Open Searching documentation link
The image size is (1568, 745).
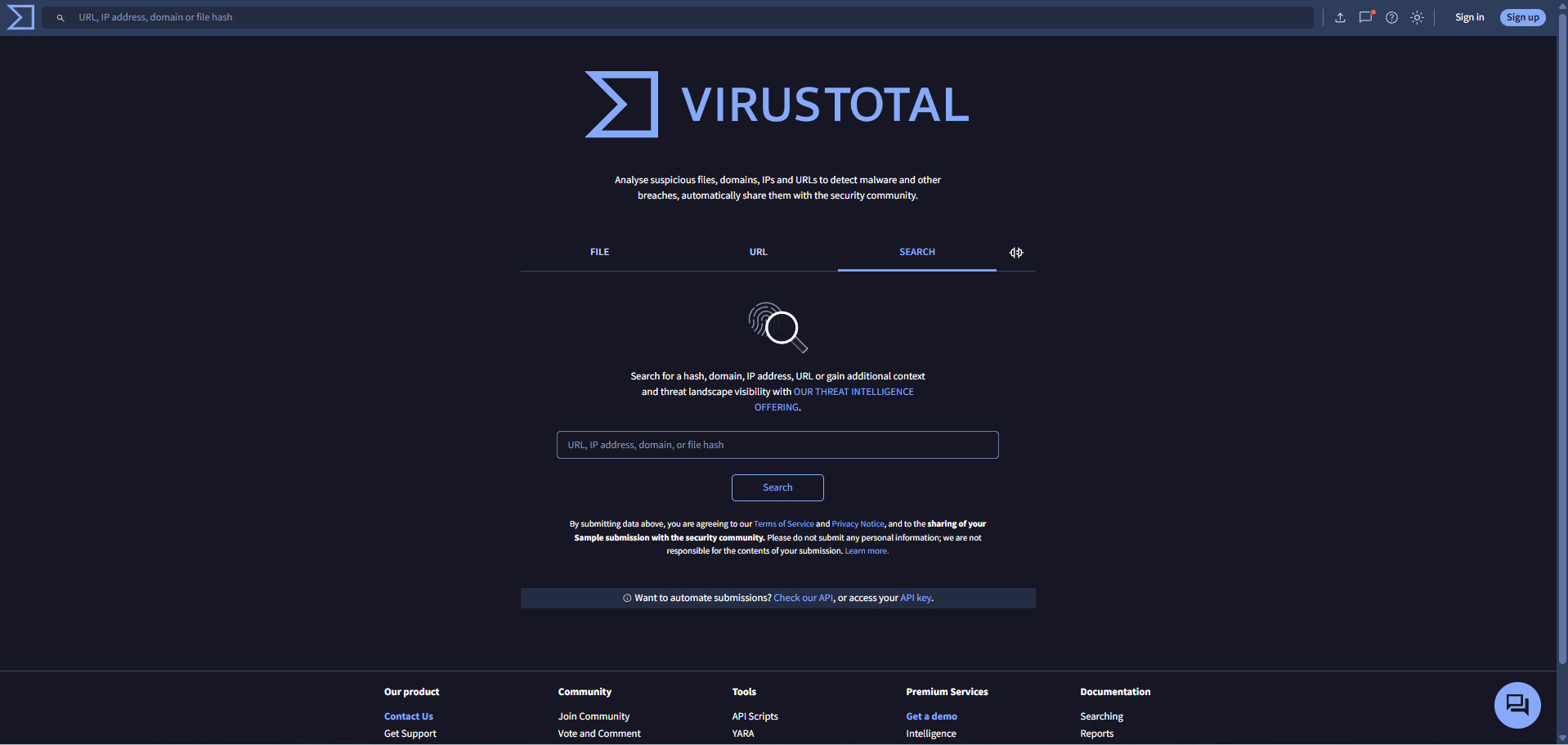1102,716
